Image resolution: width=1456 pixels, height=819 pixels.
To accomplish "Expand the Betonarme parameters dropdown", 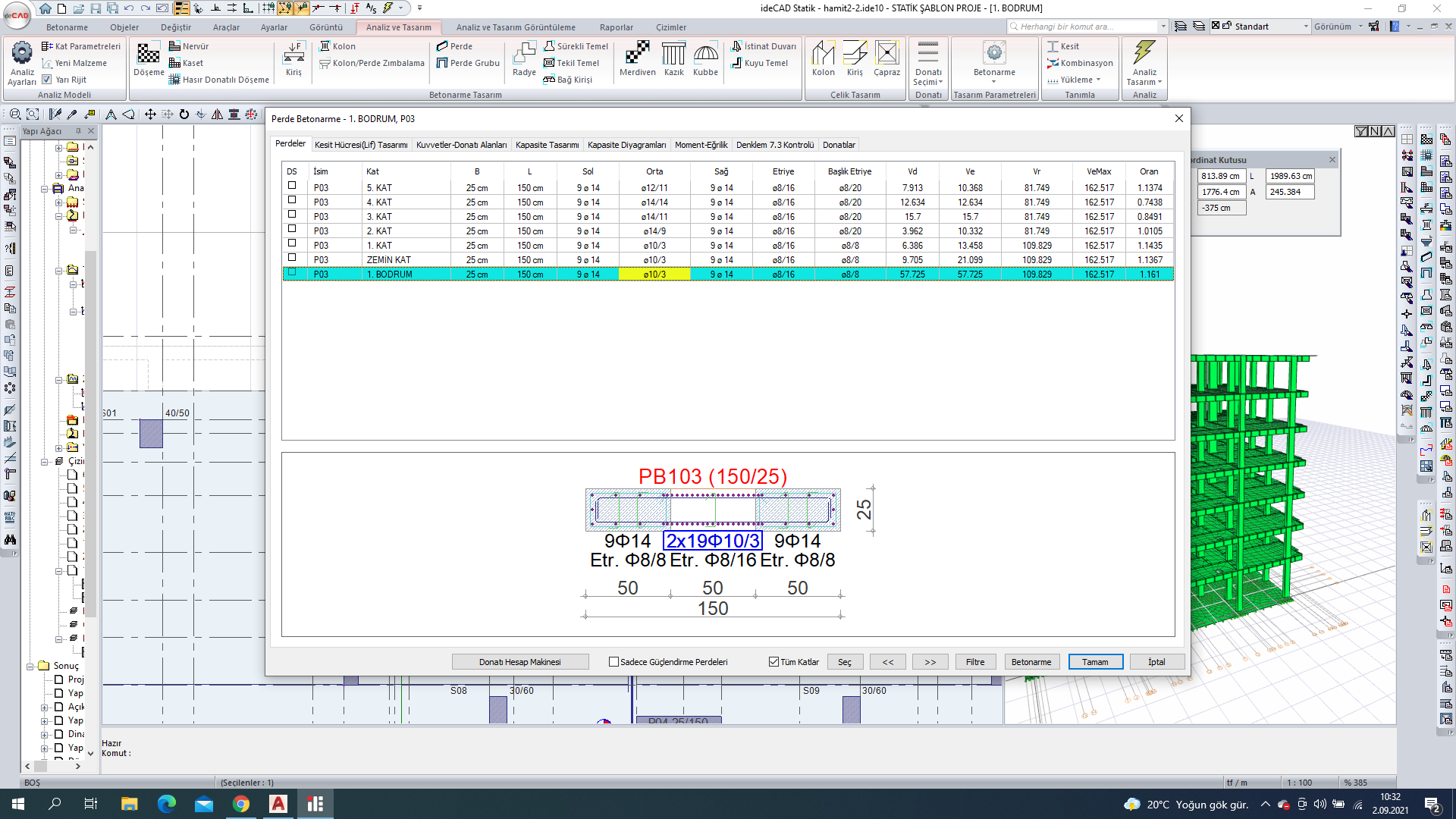I will 993,82.
